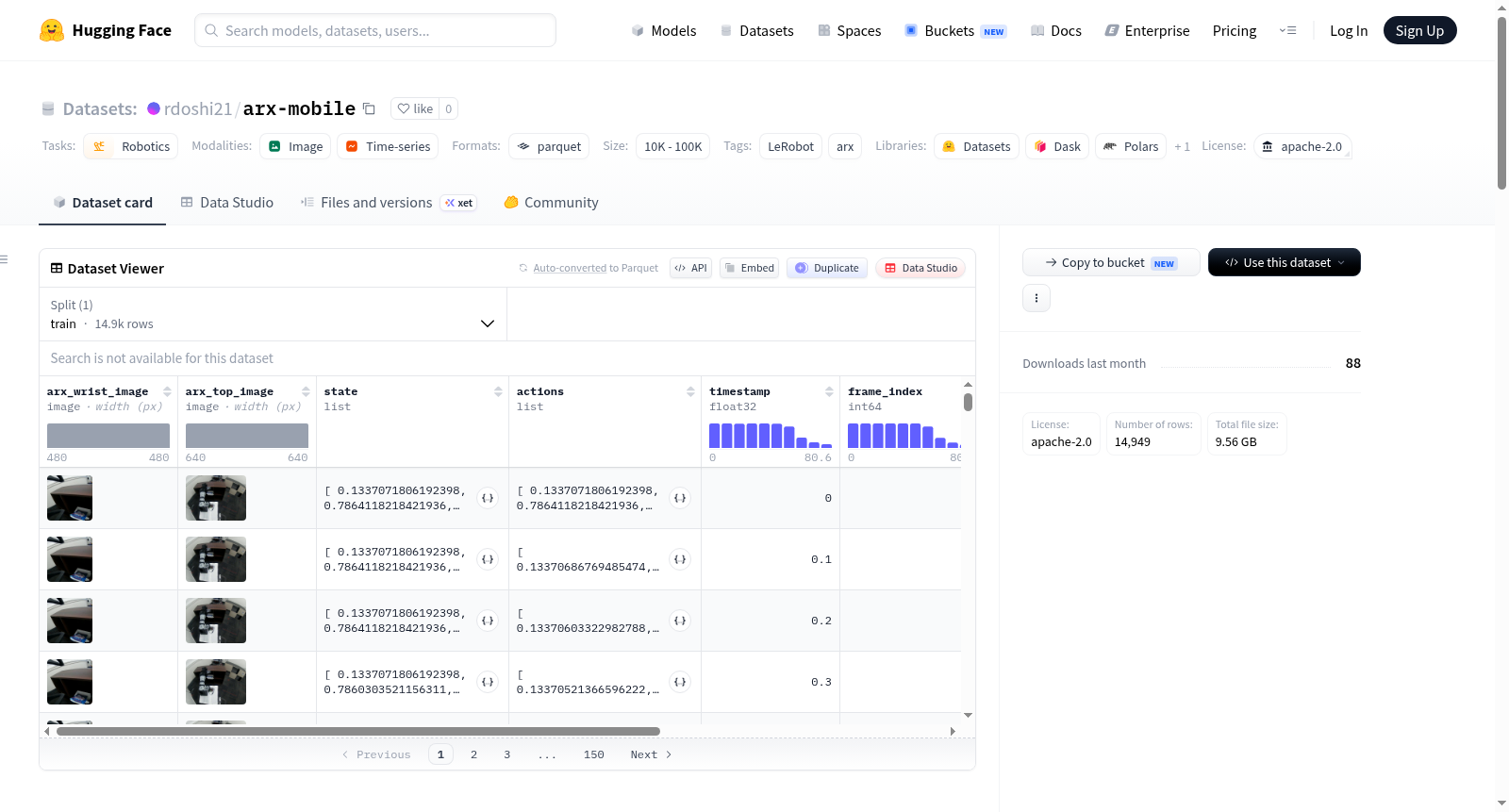Screen dimensions: 1509x812
Task: Click the Embed button
Action: (x=749, y=268)
